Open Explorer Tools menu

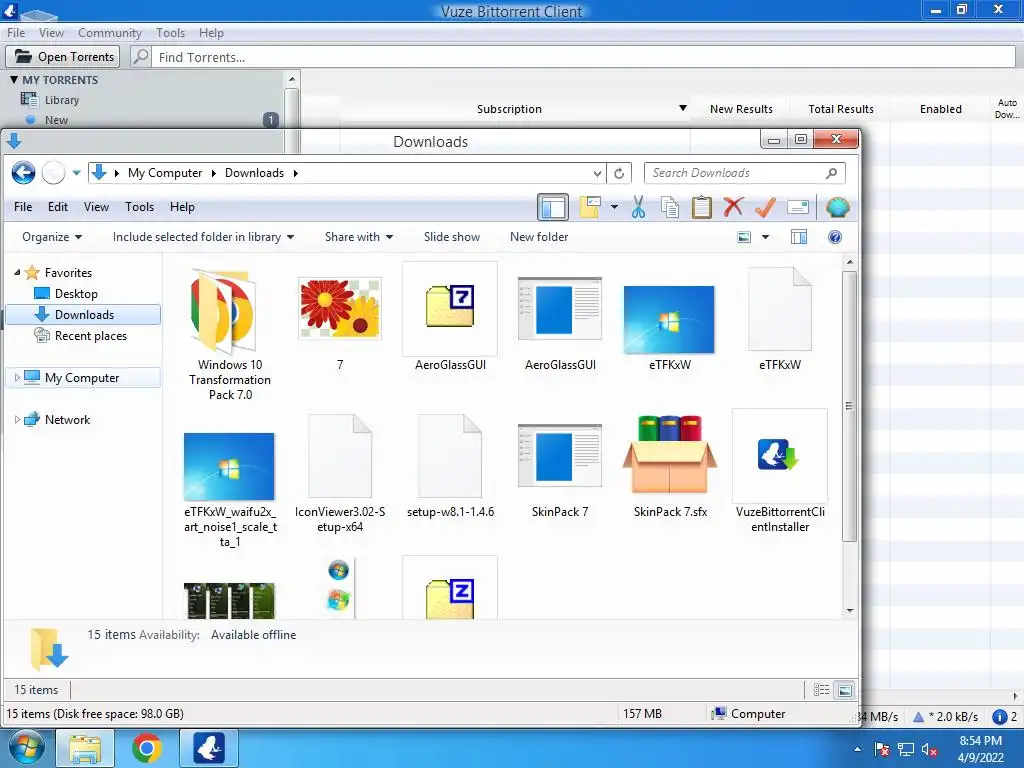[139, 207]
